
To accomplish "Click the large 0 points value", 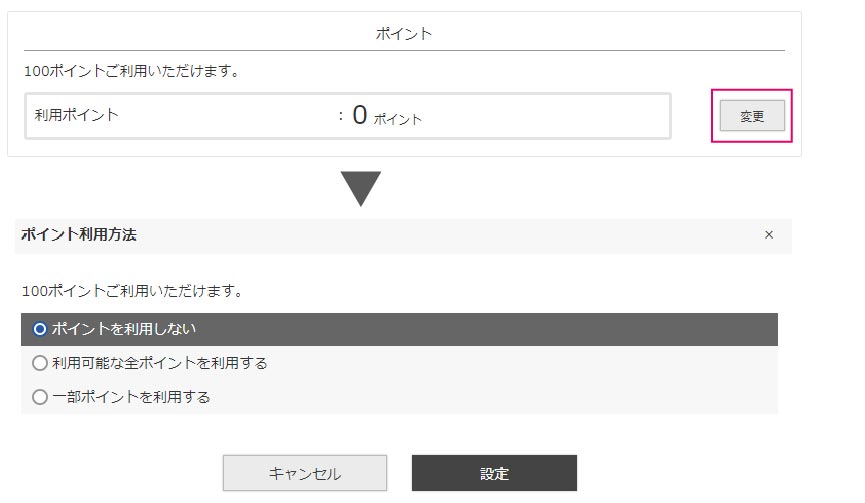I will (x=360, y=115).
